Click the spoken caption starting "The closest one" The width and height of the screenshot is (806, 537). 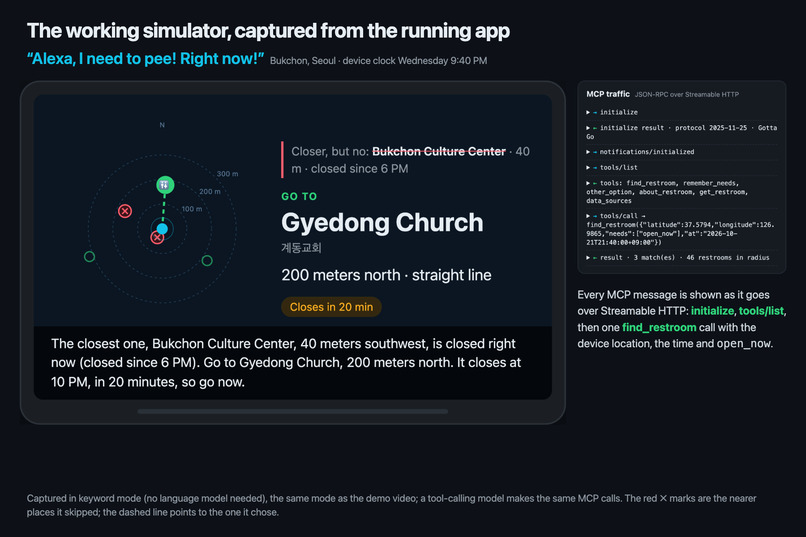coord(286,363)
